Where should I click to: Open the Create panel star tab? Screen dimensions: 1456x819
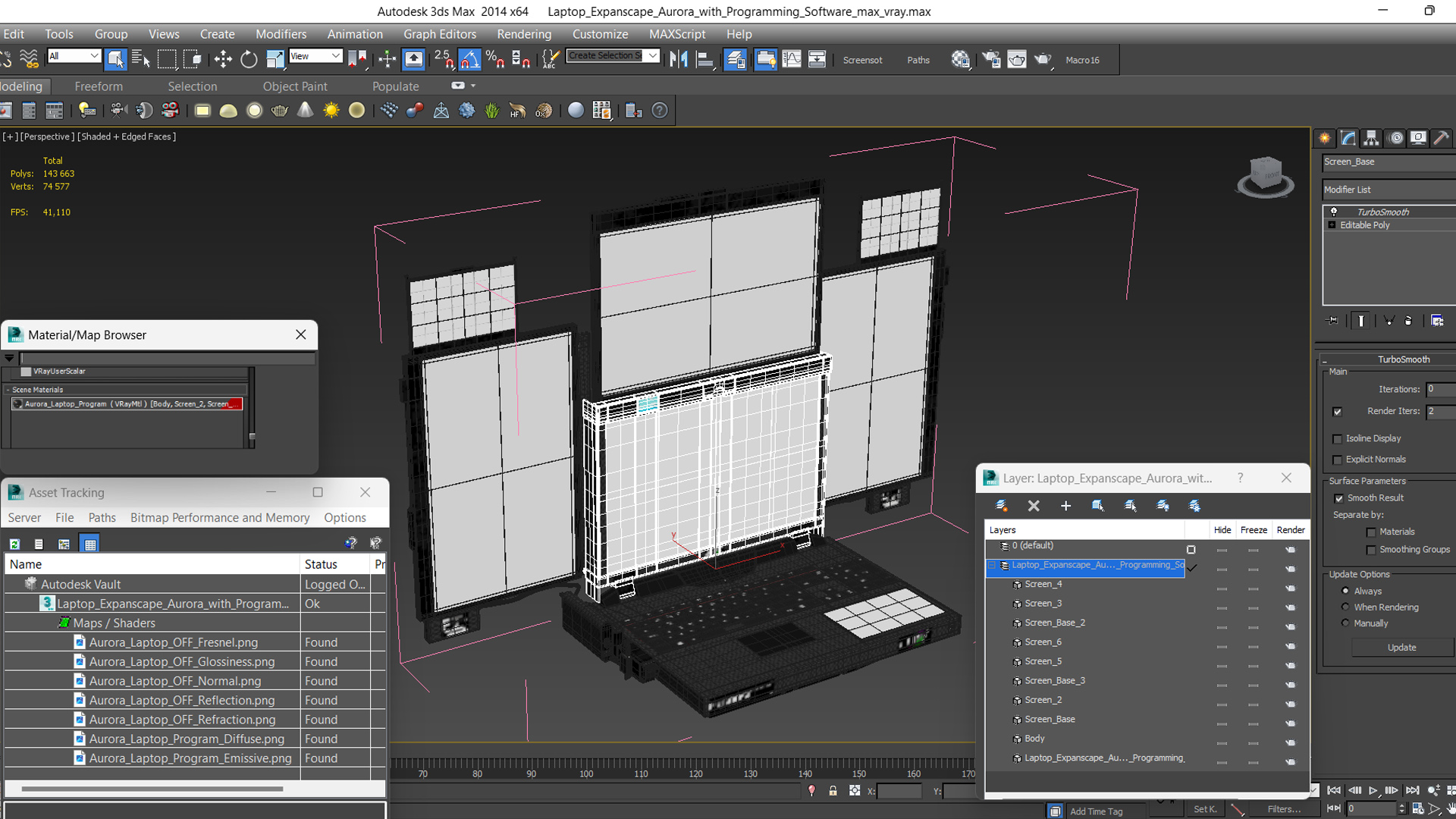pyautogui.click(x=1325, y=138)
